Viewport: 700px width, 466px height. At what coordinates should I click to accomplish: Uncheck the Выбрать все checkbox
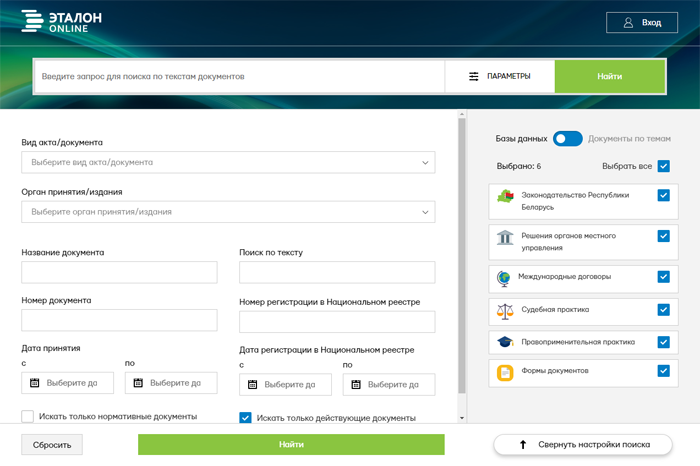click(x=663, y=166)
